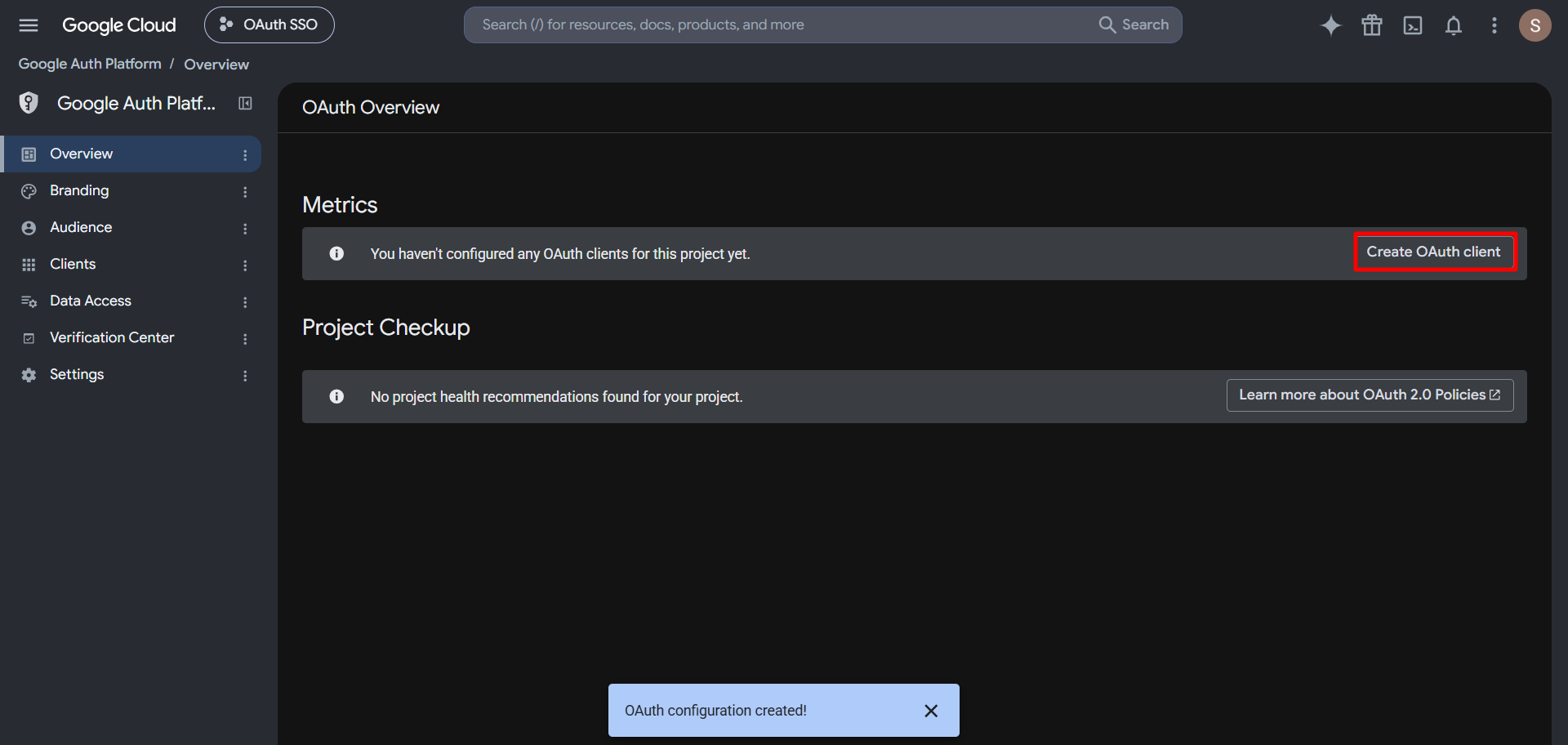1568x745 pixels.
Task: Collapse the side navigation panel
Action: tap(245, 103)
